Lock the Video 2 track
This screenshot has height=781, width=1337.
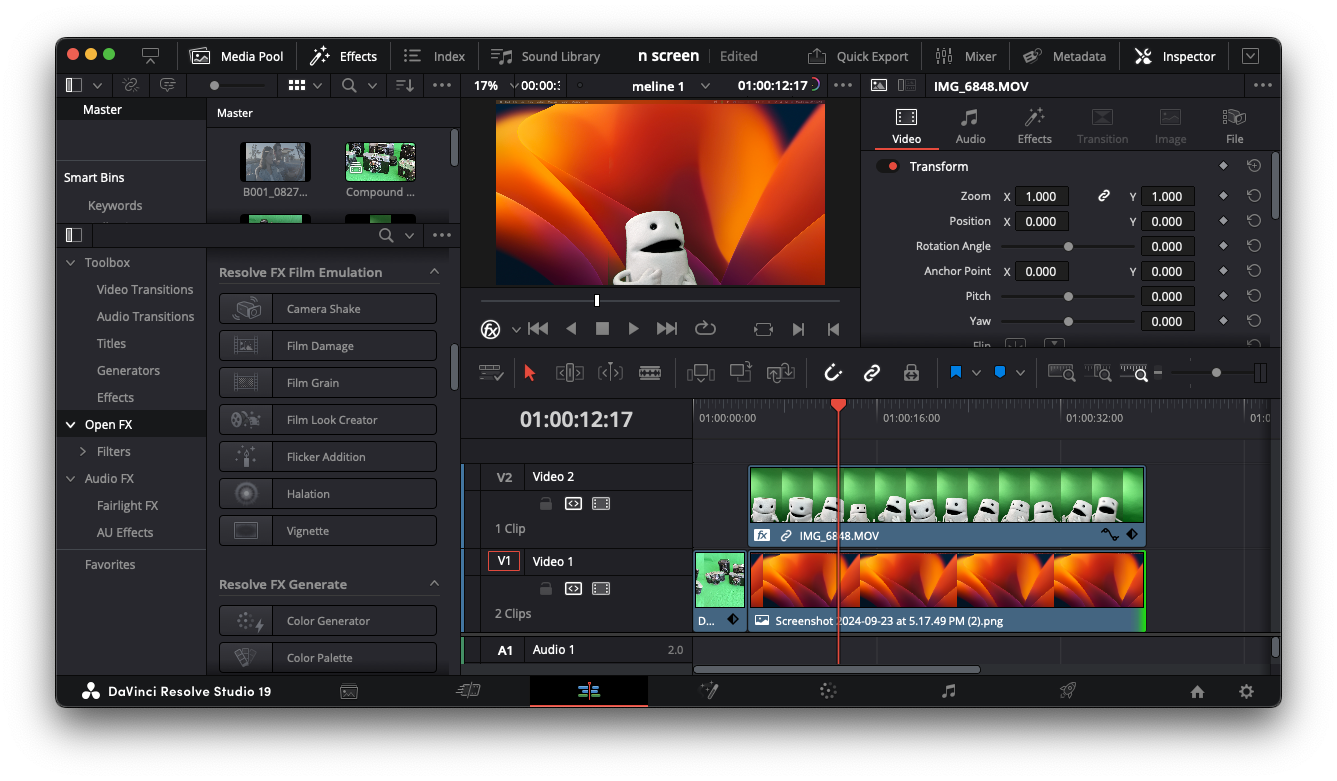click(x=546, y=504)
